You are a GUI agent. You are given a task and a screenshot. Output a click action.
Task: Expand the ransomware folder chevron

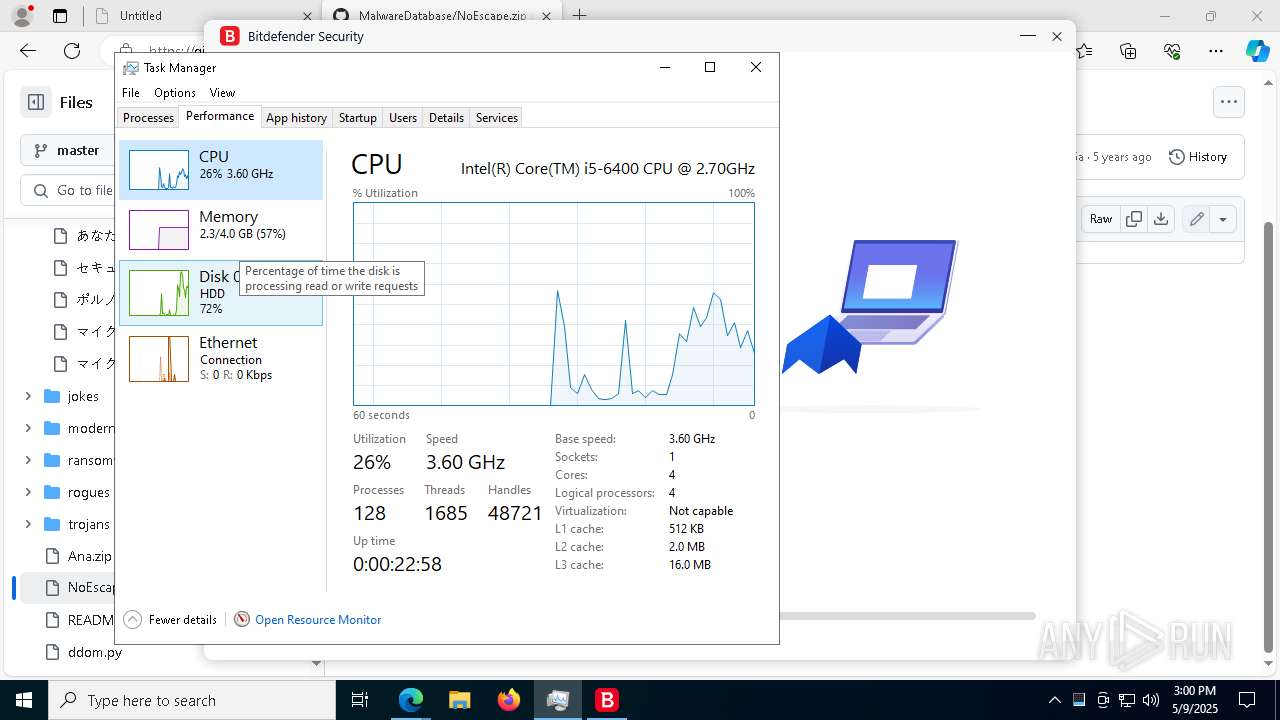[28, 460]
